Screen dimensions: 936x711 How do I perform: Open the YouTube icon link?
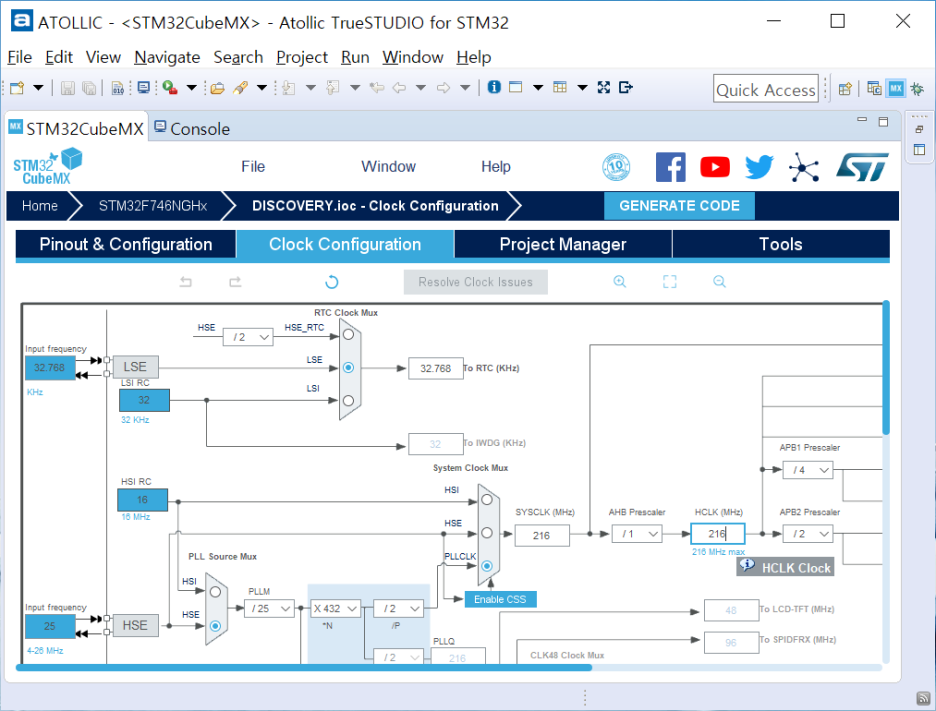[x=715, y=167]
